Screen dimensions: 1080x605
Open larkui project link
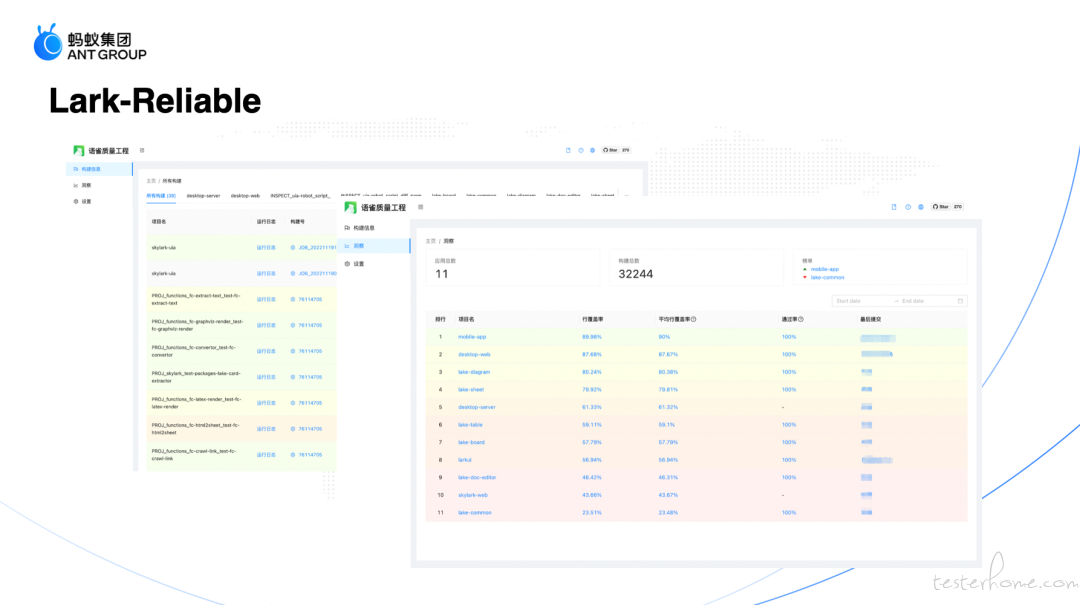tap(465, 460)
